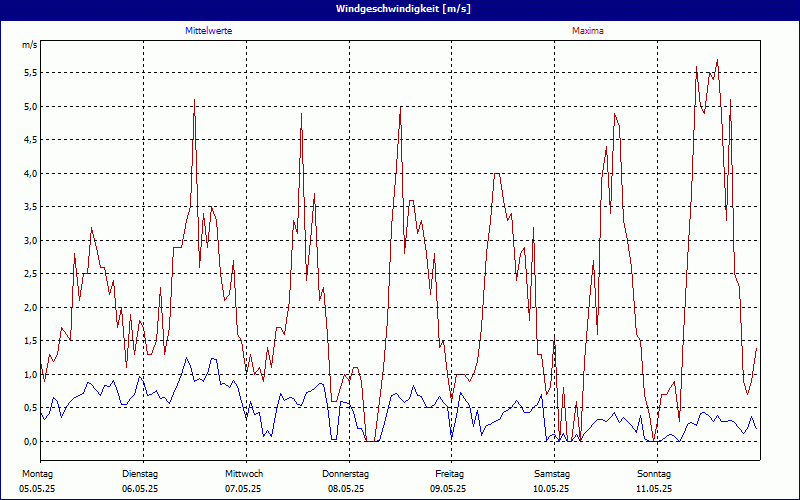Select the Freitag day label
The image size is (800, 500).
(x=450, y=473)
